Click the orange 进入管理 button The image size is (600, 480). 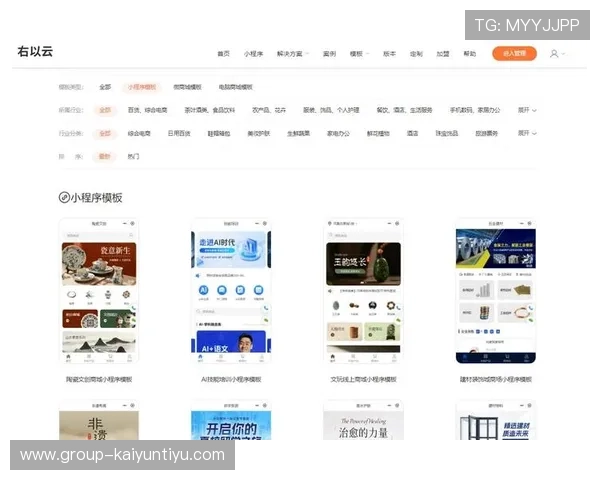click(514, 54)
